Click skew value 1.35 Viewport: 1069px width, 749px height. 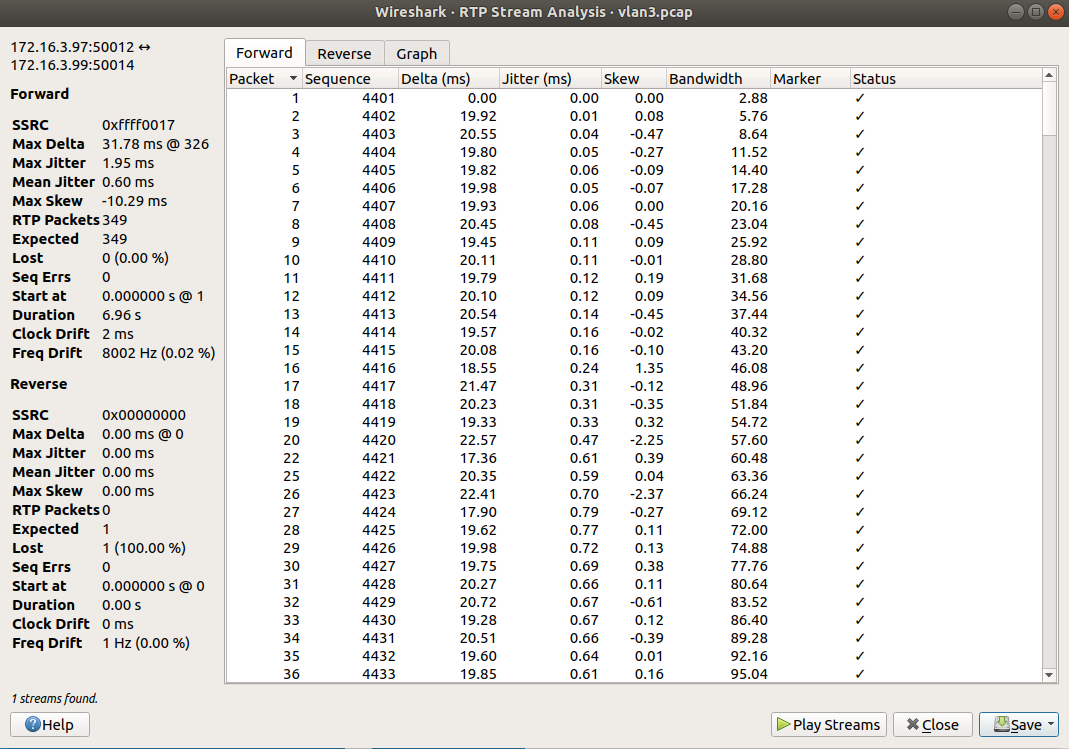pyautogui.click(x=649, y=368)
